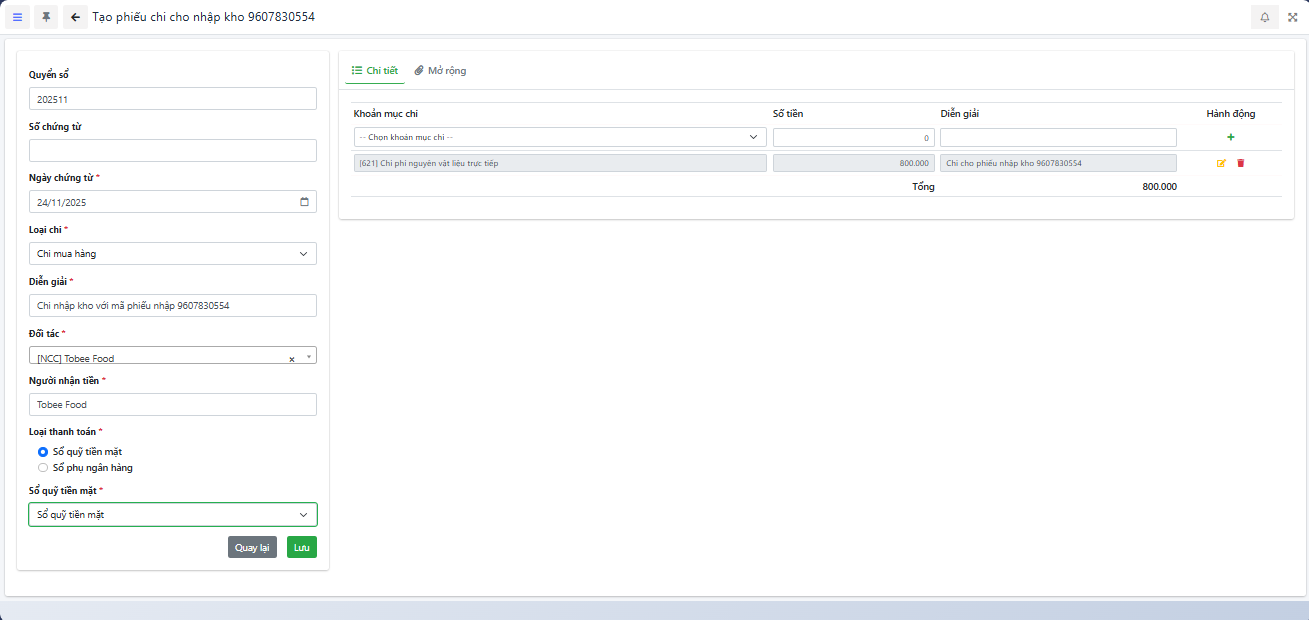Viewport: 1309px width, 620px height.
Task: Open calendar picker for Ngày chứng từ
Action: pyautogui.click(x=304, y=202)
